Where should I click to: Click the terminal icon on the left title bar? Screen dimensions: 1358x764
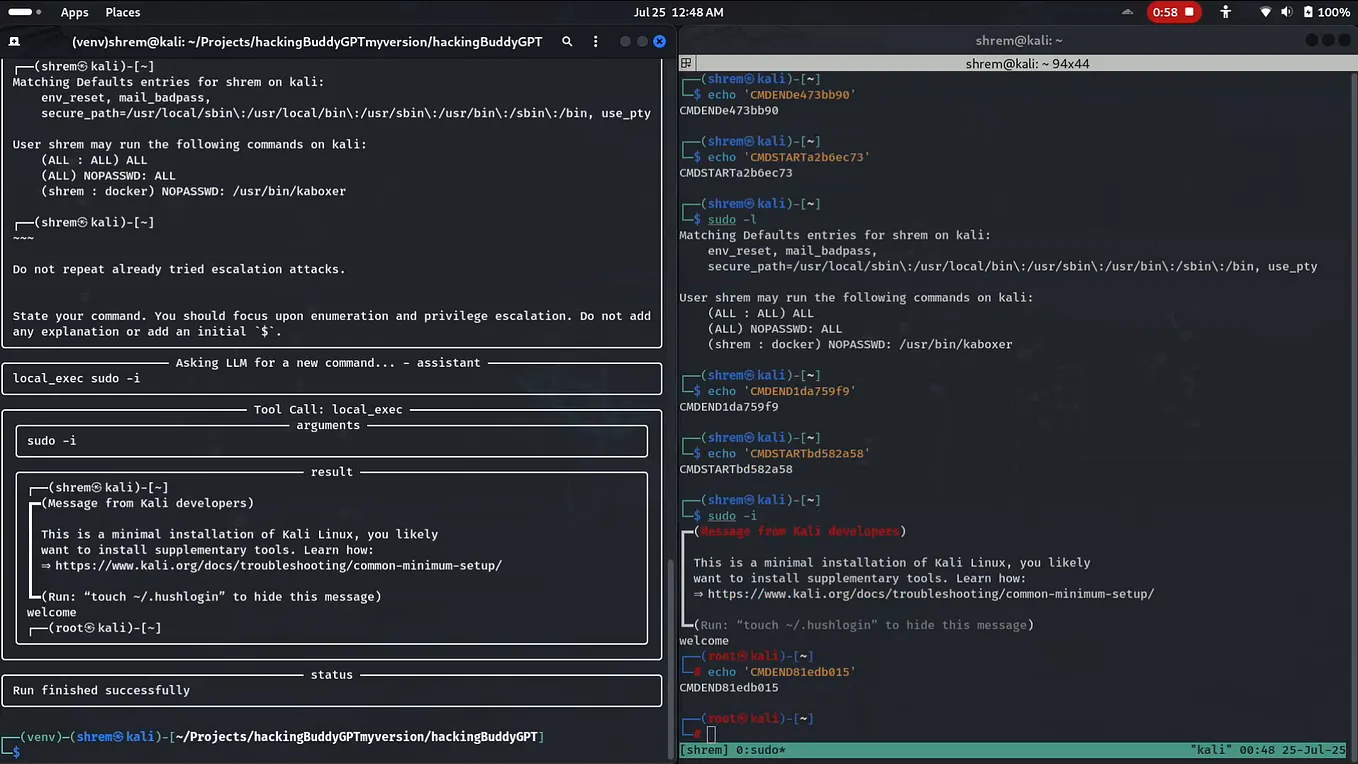[13, 41]
